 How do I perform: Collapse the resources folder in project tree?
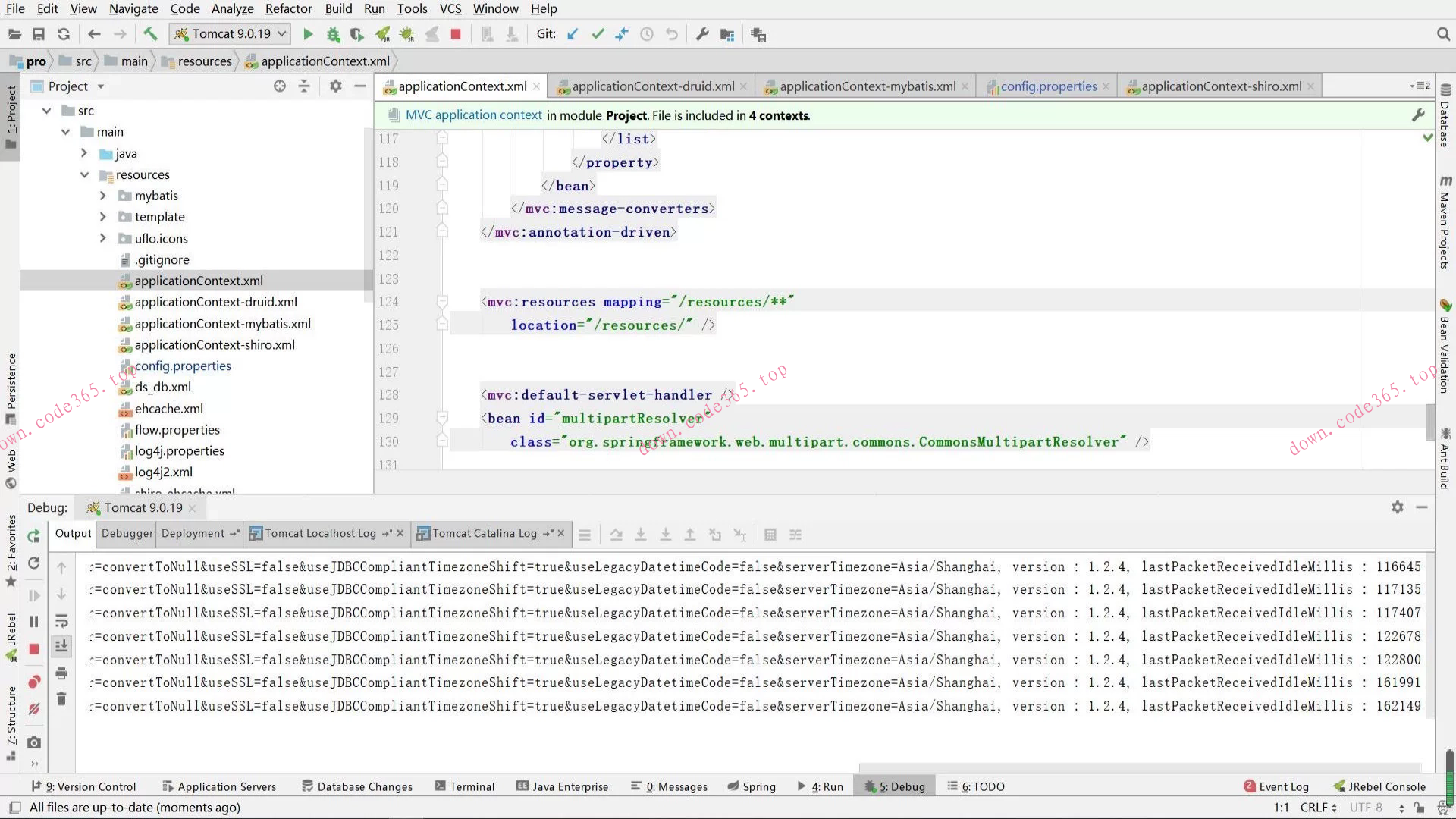point(85,174)
